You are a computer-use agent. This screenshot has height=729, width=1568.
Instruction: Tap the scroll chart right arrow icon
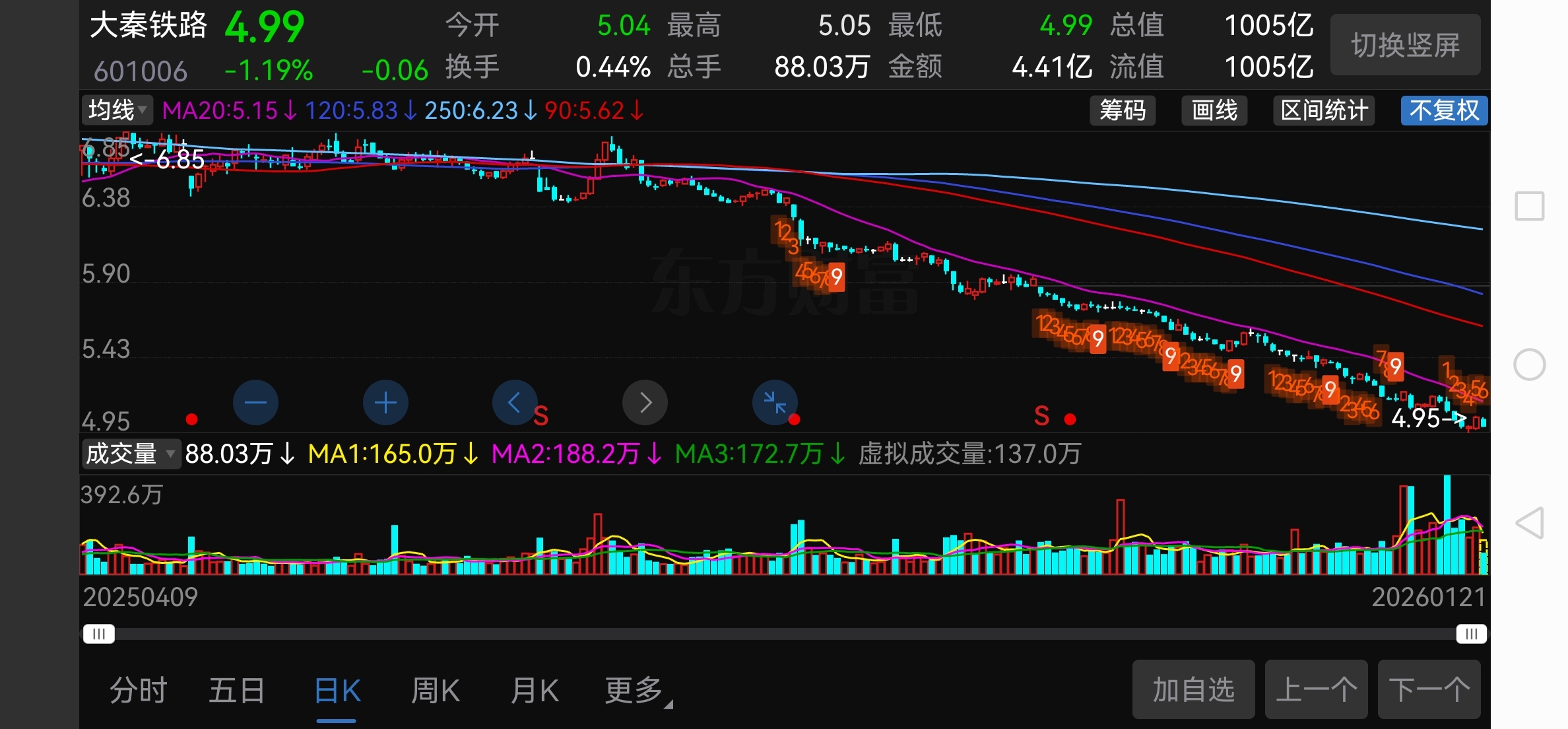coord(645,402)
